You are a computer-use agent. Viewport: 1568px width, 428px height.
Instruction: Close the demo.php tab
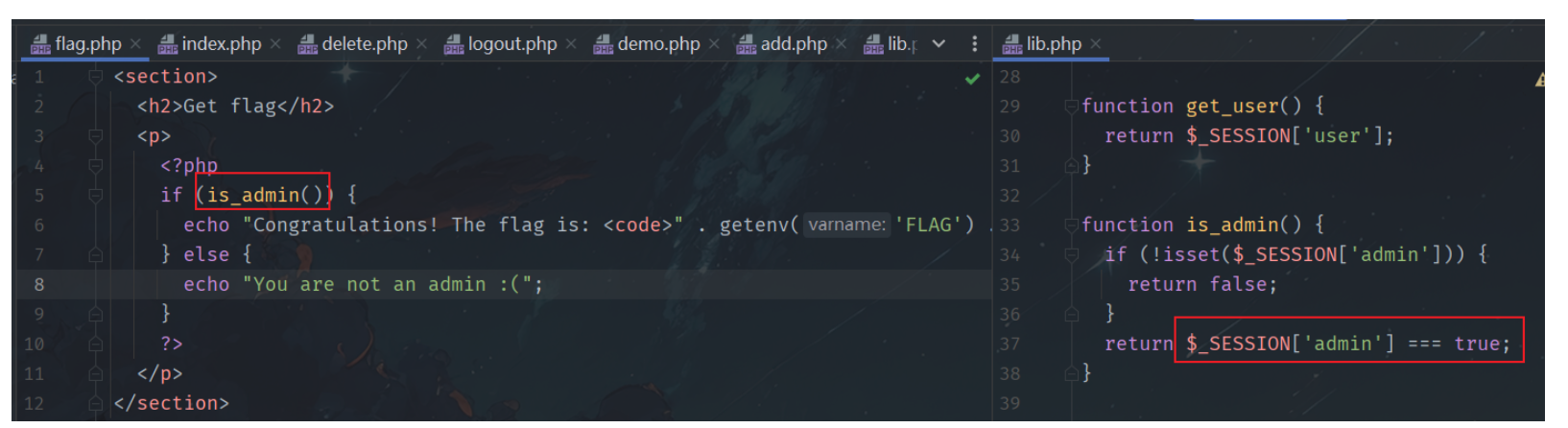coord(715,44)
